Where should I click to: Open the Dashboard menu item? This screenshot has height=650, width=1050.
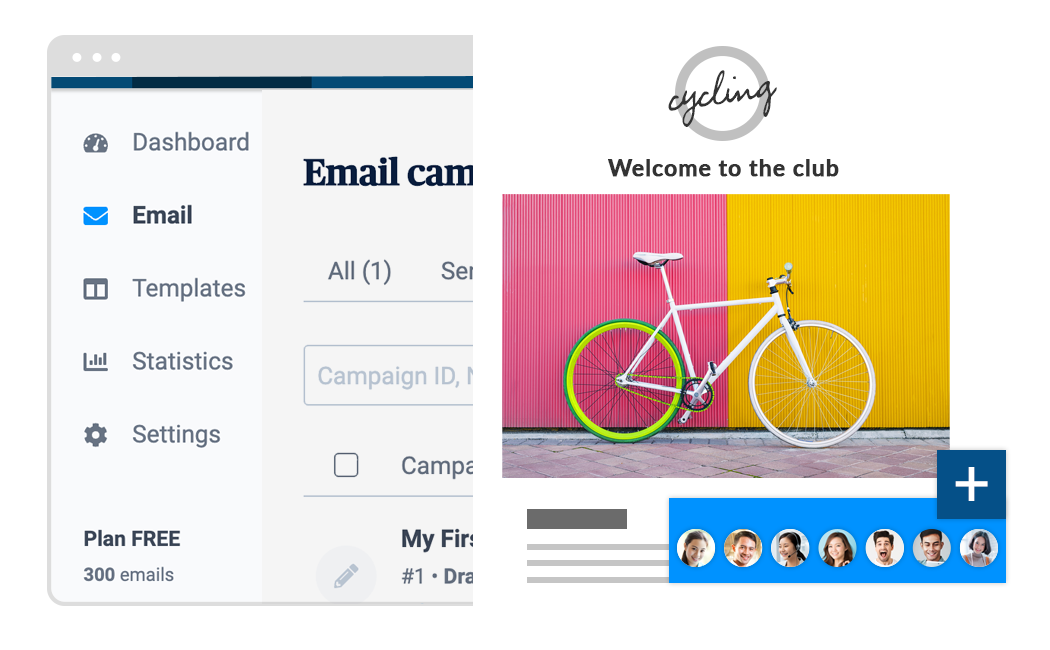click(191, 143)
